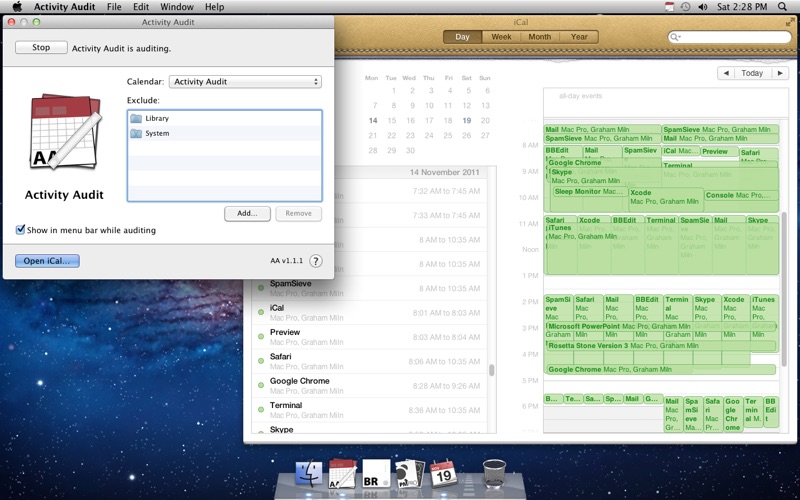Image resolution: width=800 pixels, height=500 pixels.
Task: Open the Edit menu
Action: (x=141, y=7)
